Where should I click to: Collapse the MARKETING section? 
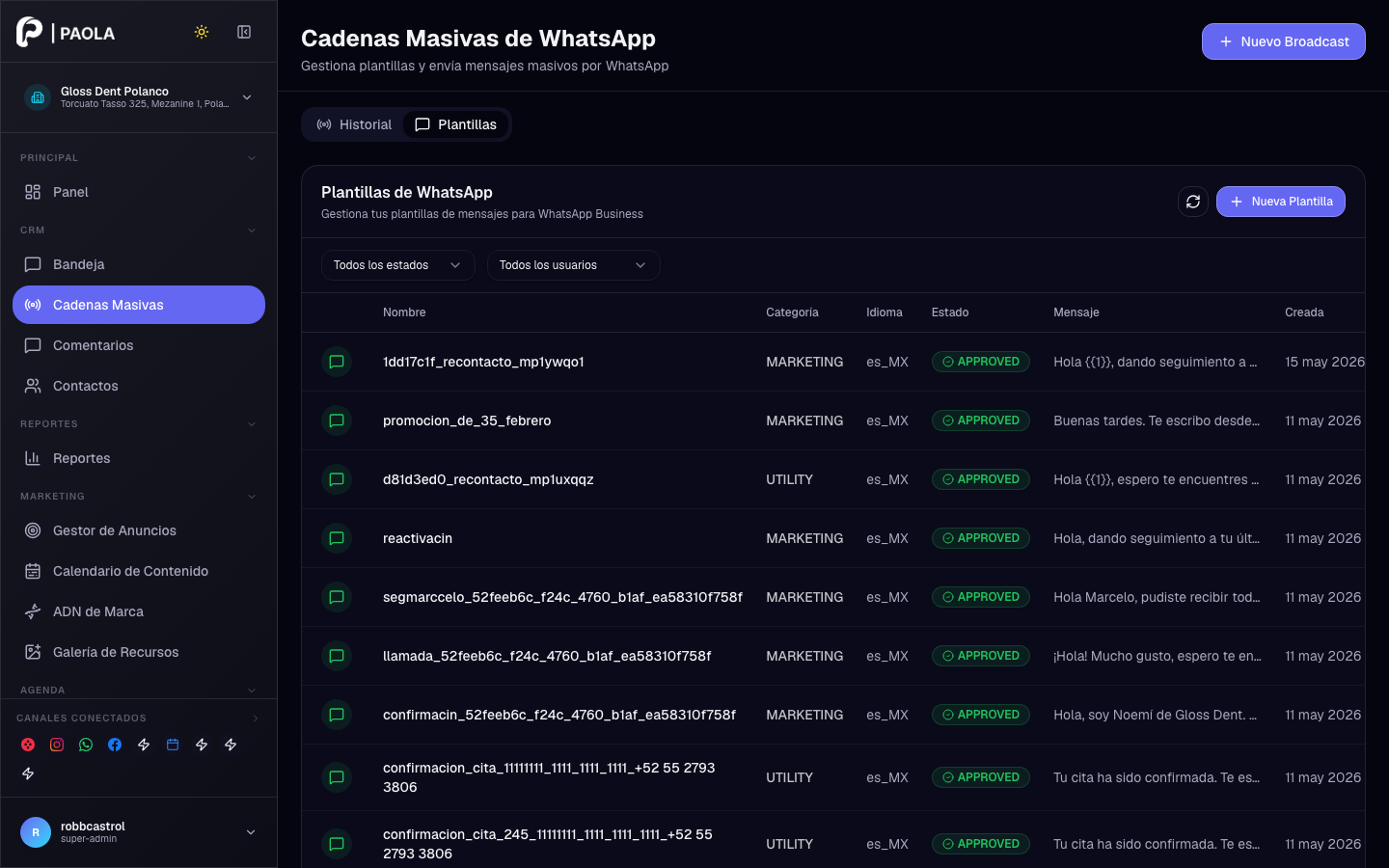tap(252, 497)
